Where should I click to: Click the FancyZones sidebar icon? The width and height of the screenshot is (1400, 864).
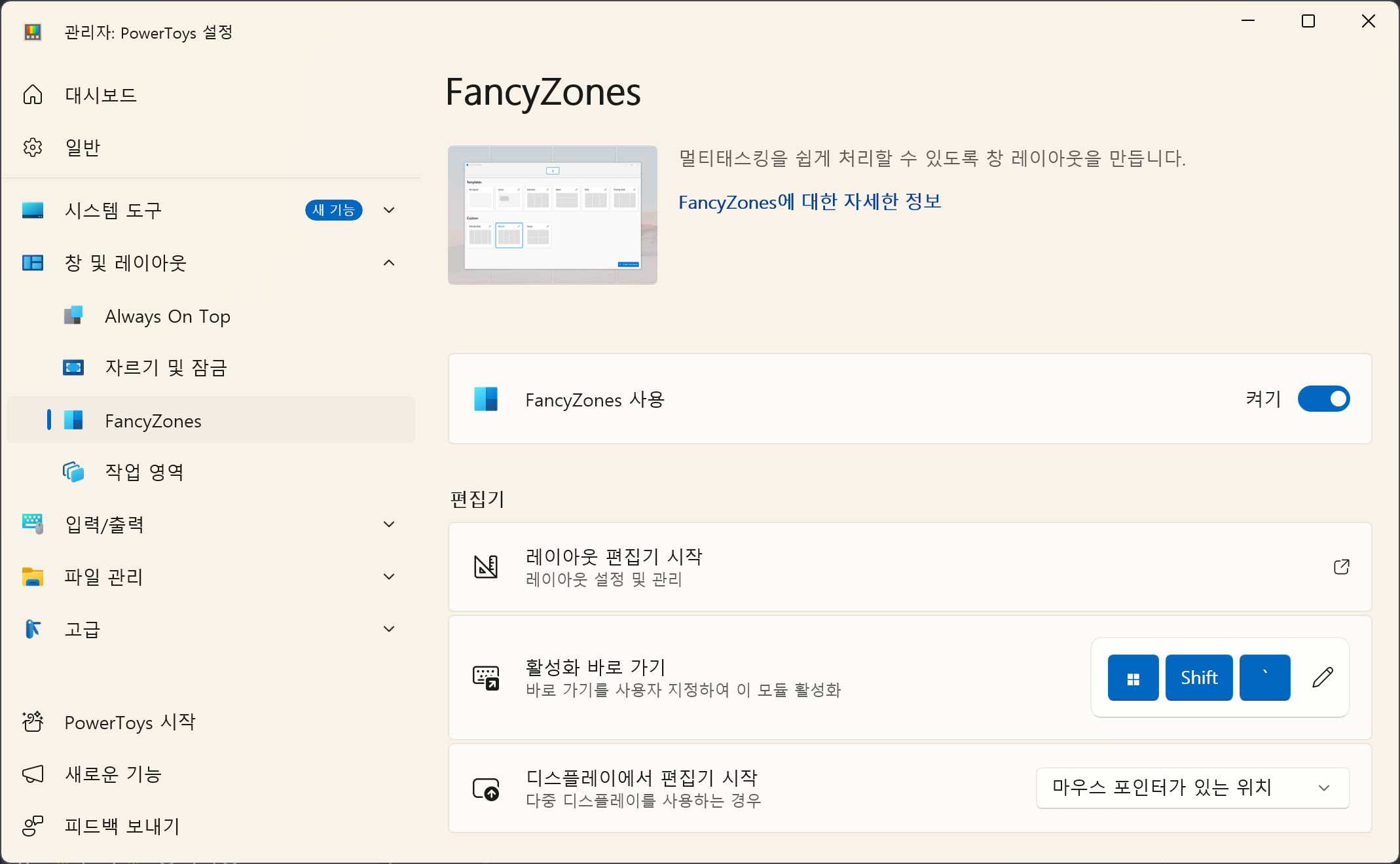click(x=73, y=420)
